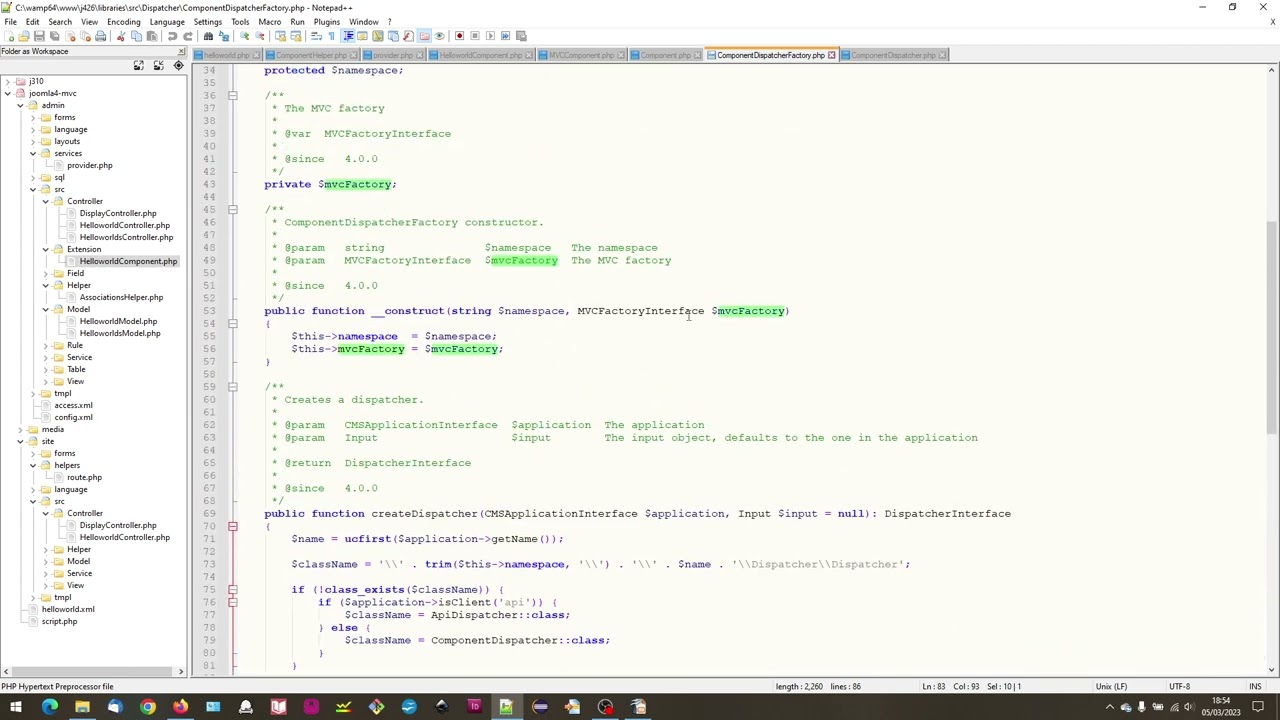Click the Undo arrow icon

[x=172, y=36]
